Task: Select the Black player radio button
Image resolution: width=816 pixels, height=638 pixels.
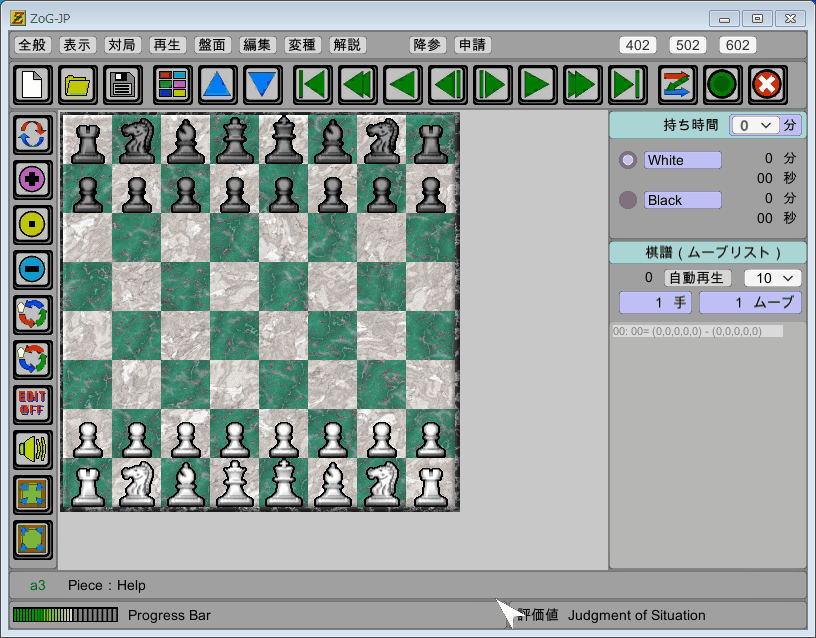Action: 628,200
